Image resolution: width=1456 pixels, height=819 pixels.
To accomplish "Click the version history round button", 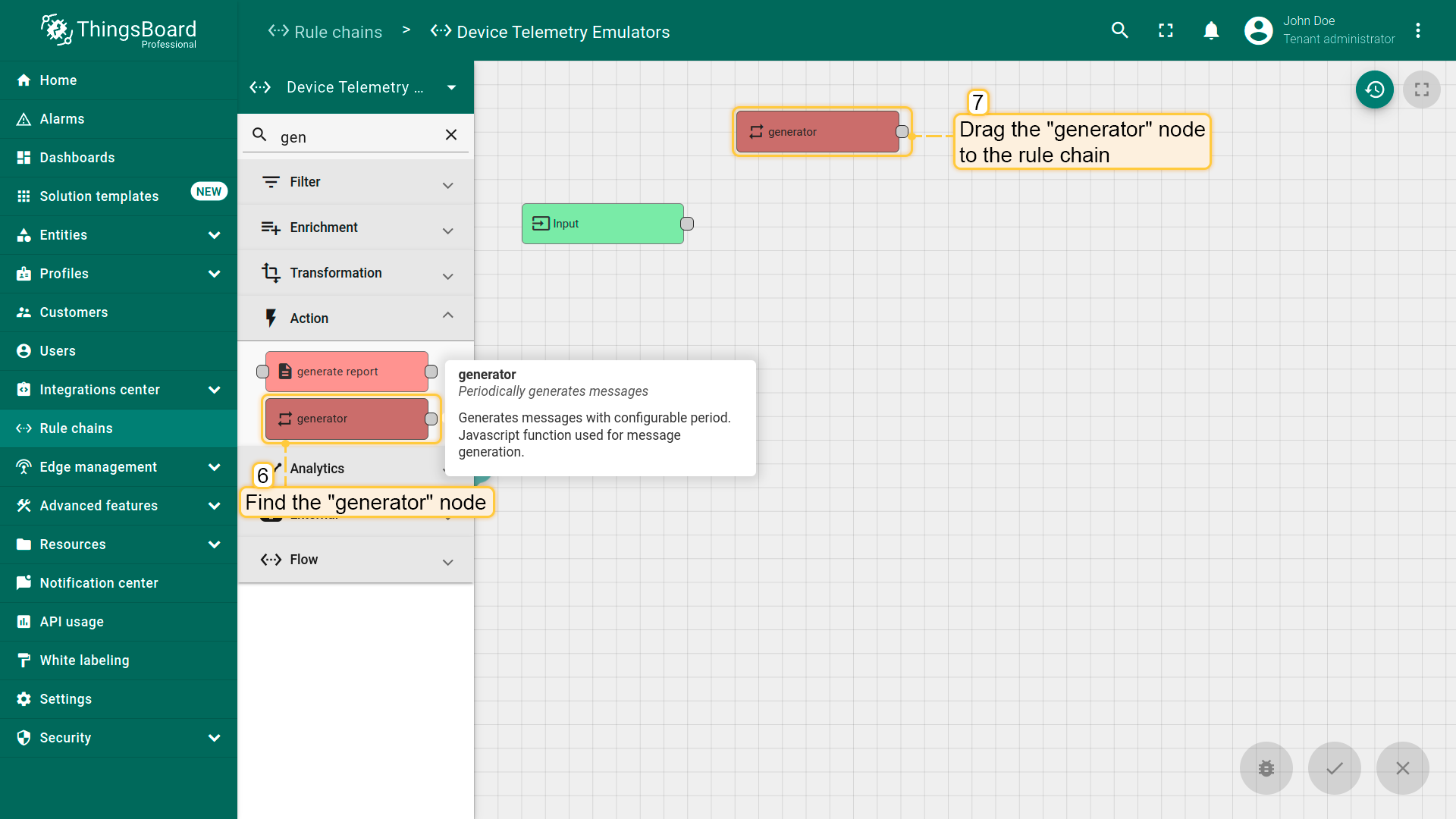I will [x=1374, y=89].
